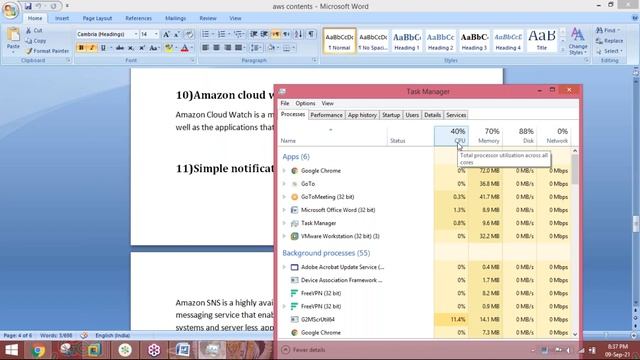The height and width of the screenshot is (360, 640).
Task: Click the Windows Start button
Action: (x=11, y=350)
